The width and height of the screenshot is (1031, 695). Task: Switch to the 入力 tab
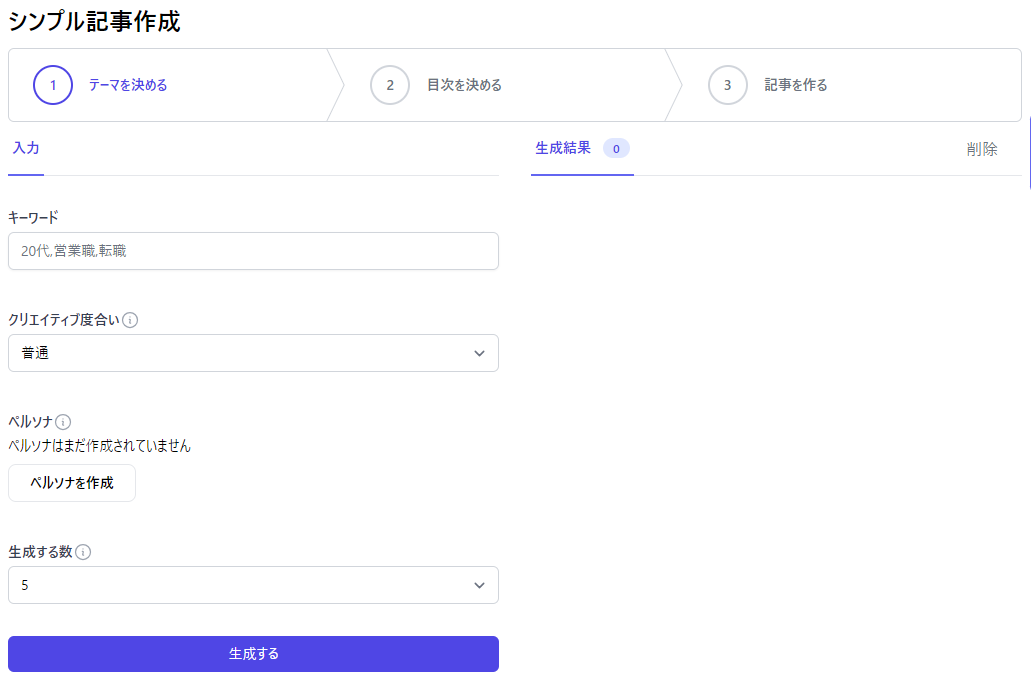[x=26, y=148]
